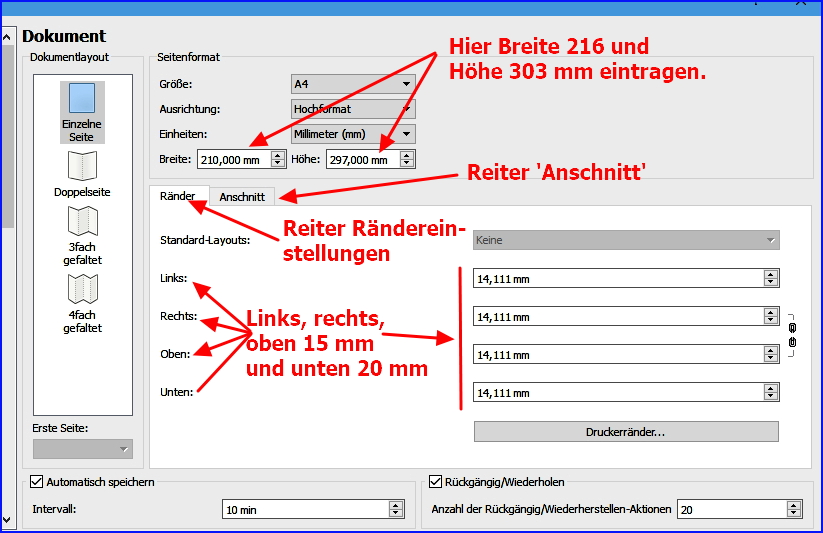
Task: Switch to the Anschnitt tab
Action: coord(242,197)
